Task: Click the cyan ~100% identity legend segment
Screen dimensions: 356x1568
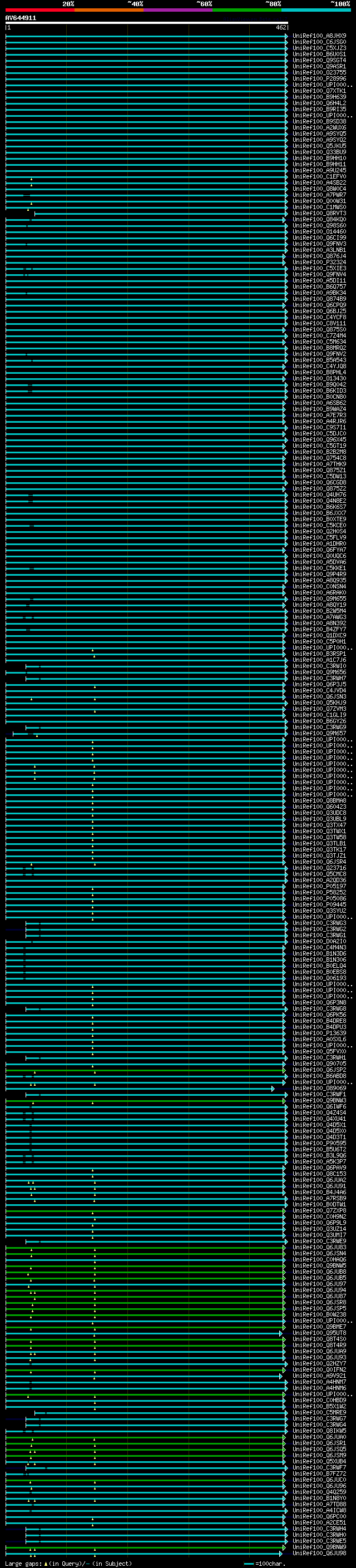Action: tap(316, 10)
